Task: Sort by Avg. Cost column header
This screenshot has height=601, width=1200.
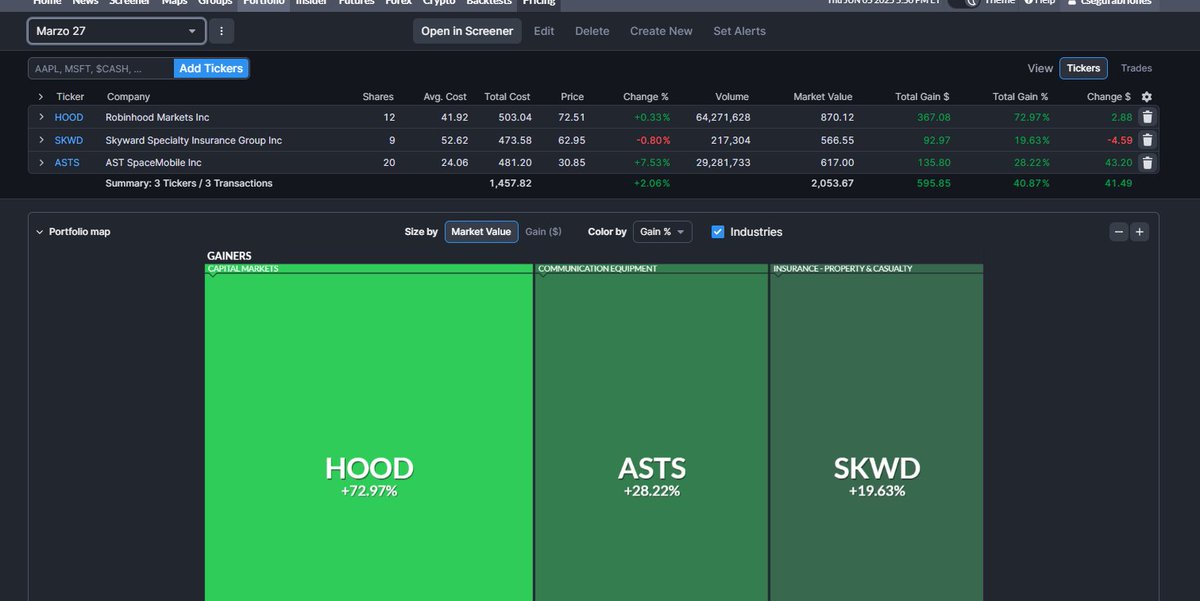Action: click(x=443, y=97)
